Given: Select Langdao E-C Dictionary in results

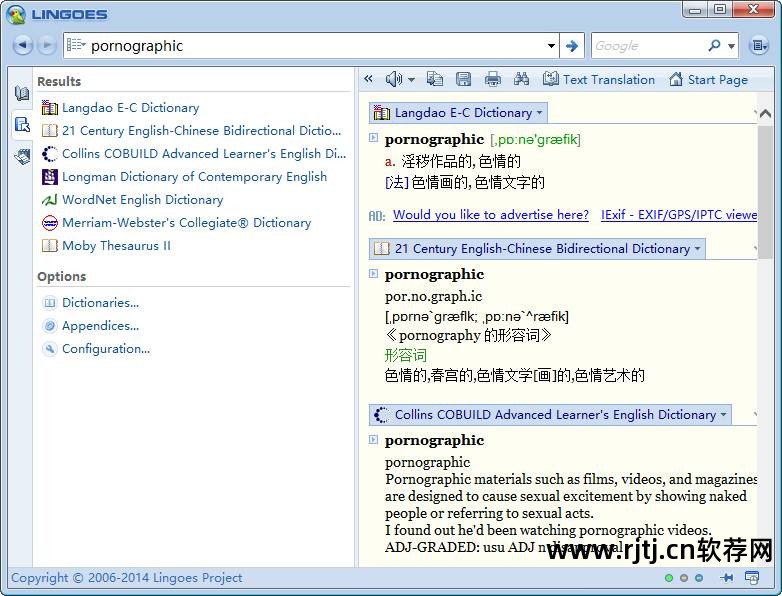Looking at the screenshot, I should click(x=131, y=108).
